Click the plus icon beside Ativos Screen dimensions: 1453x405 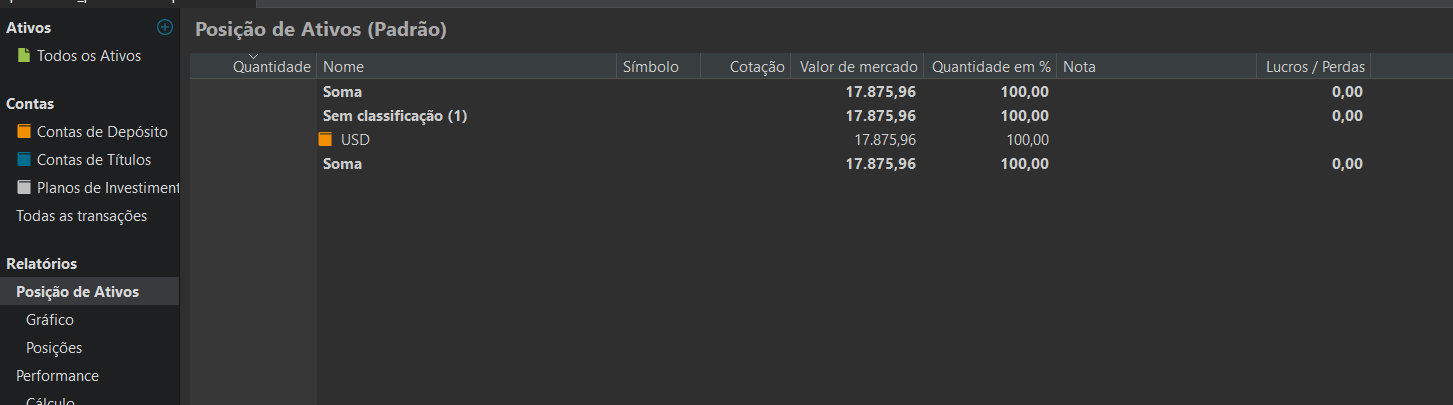coord(165,28)
